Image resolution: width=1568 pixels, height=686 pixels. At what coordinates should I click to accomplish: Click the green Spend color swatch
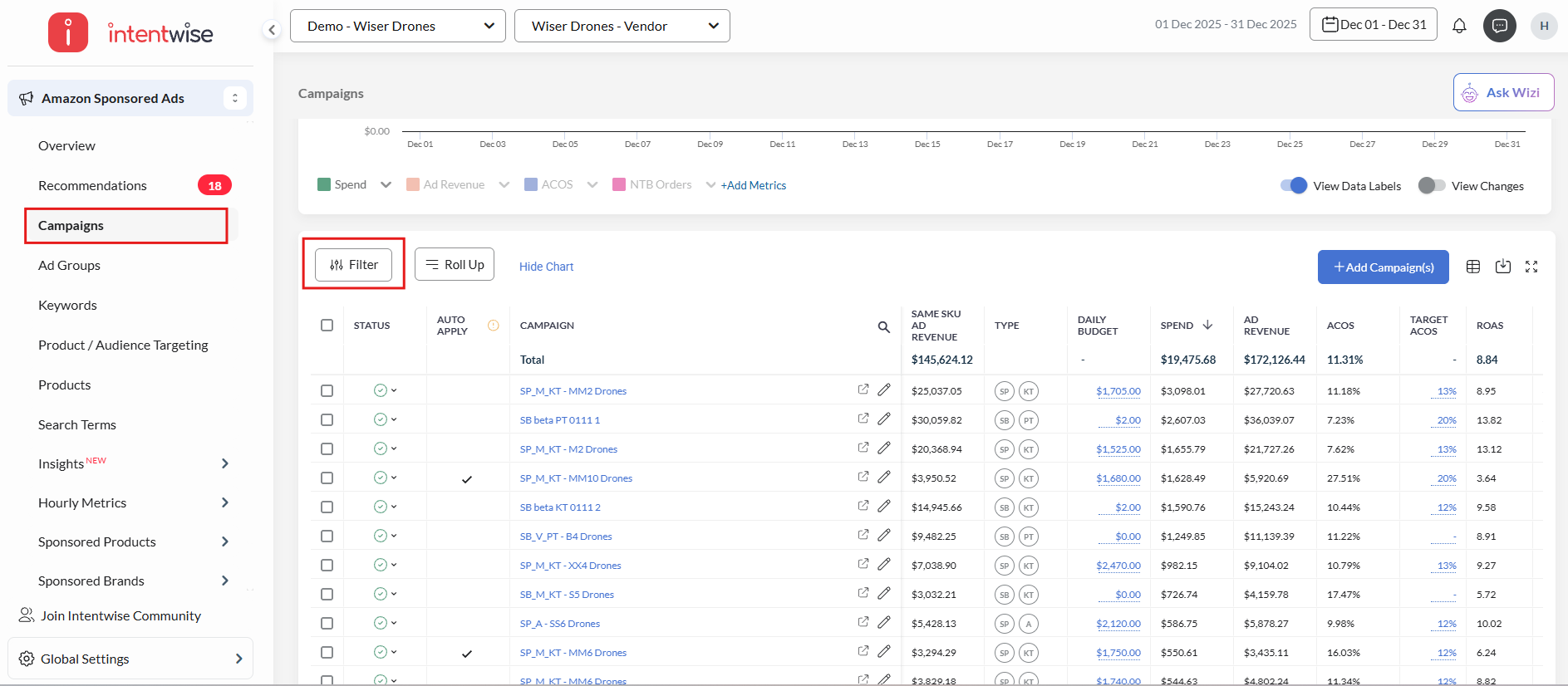tap(324, 184)
